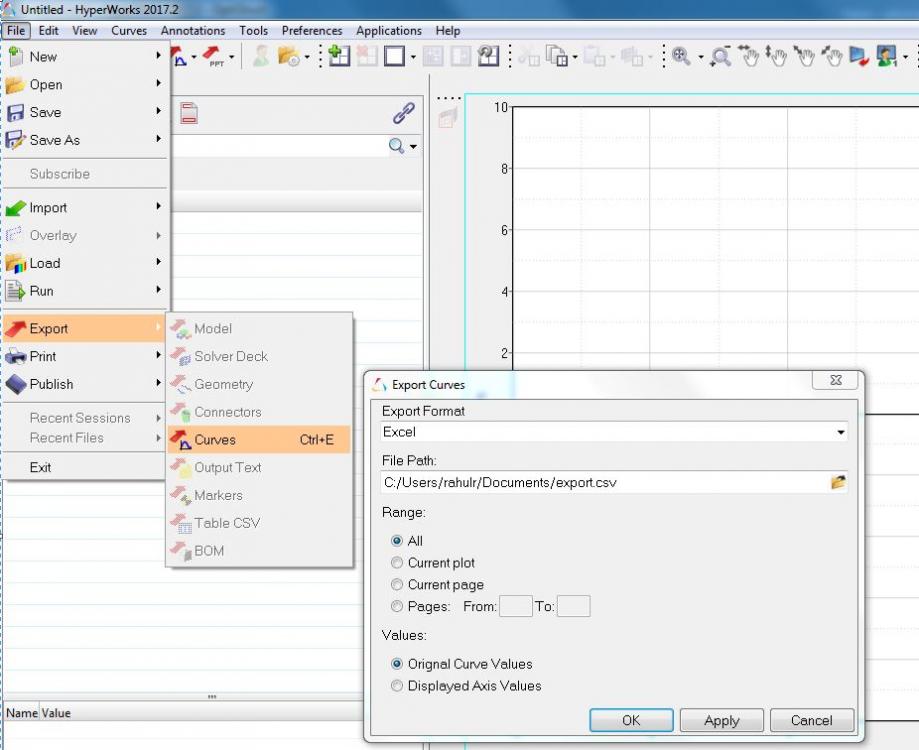Choose Publish in the File menu
Viewport: 919px width, 750px height.
pos(85,384)
